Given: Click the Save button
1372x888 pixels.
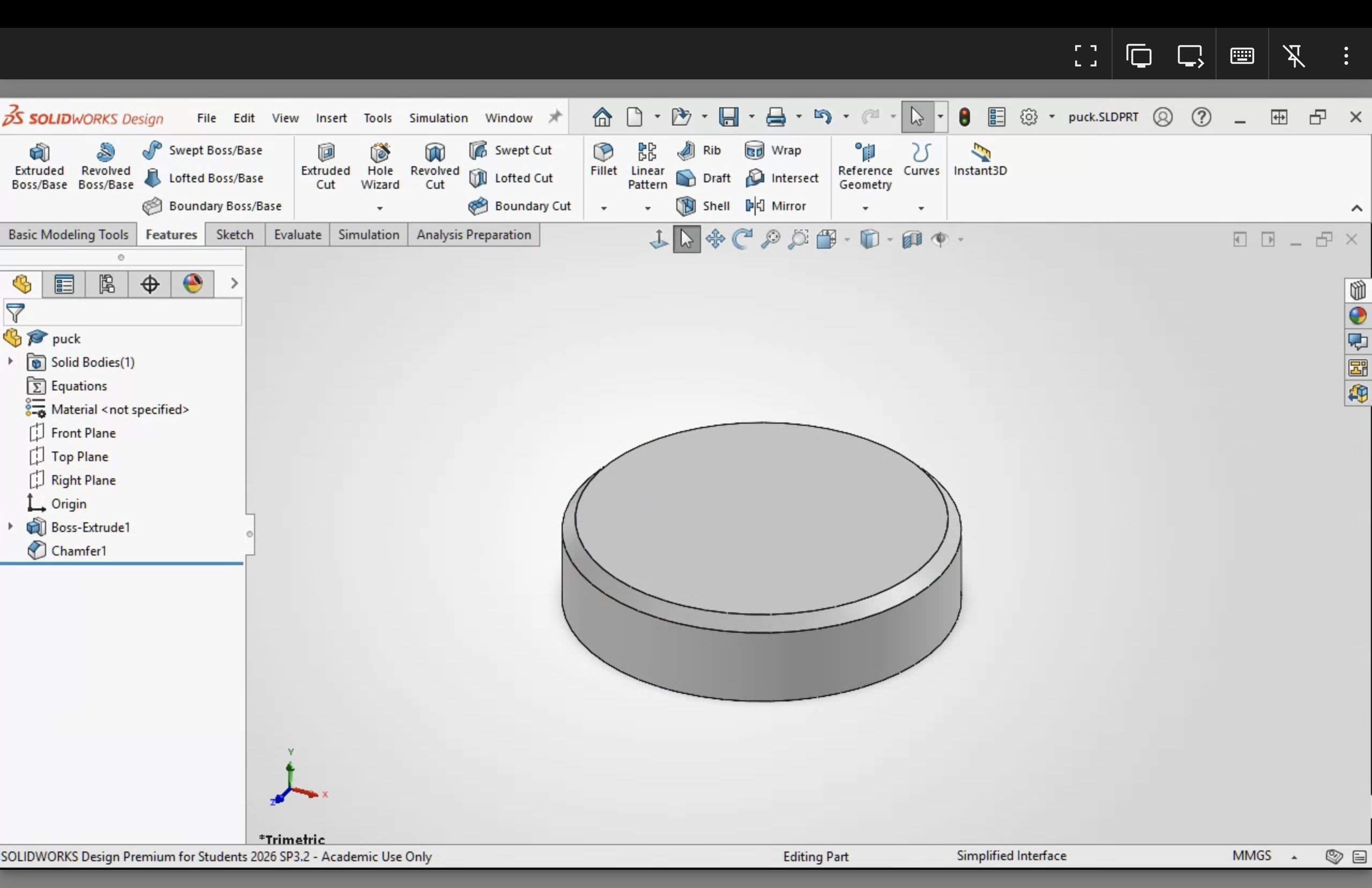Looking at the screenshot, I should pyautogui.click(x=728, y=117).
